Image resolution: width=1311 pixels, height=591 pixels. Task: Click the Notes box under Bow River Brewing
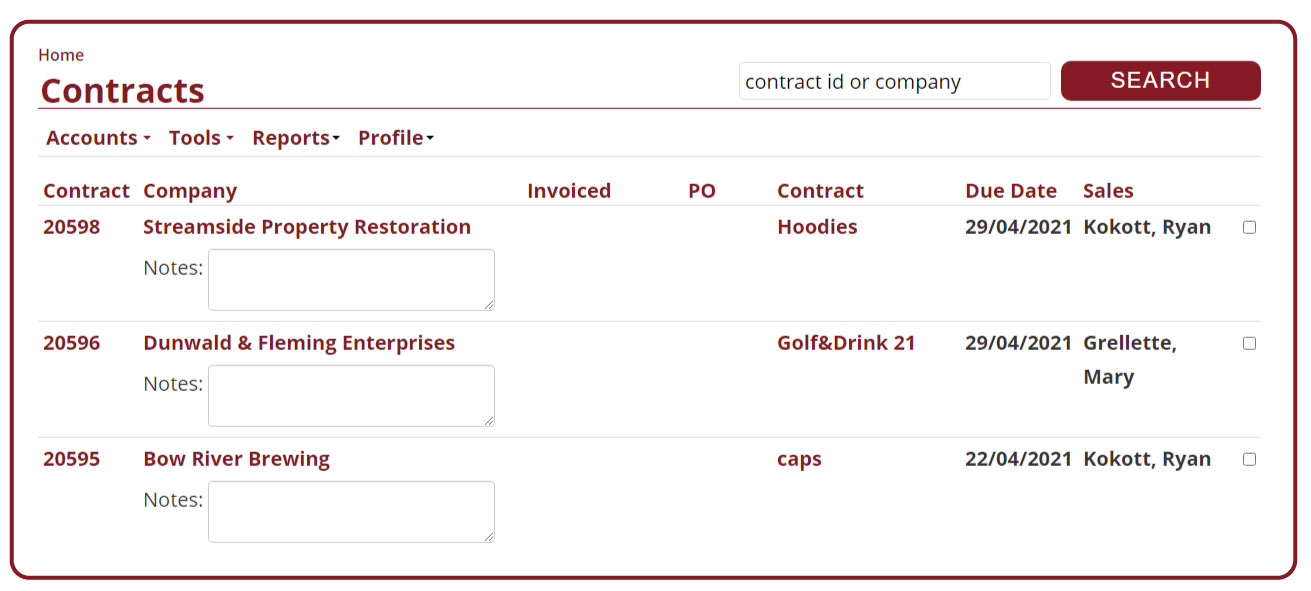tap(351, 512)
